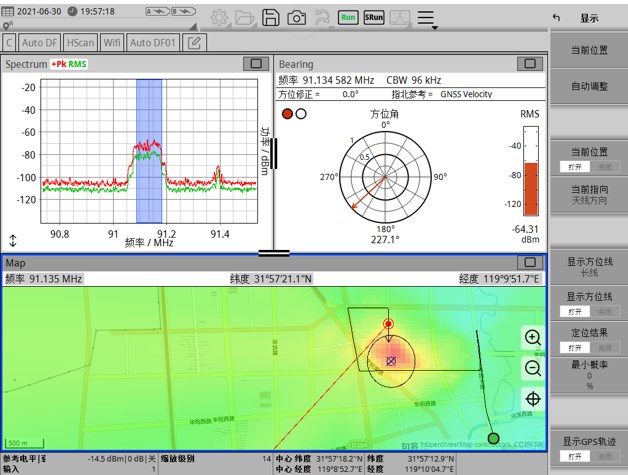Viewport: 628px width, 475px height.
Task: Center map with the crosshair icon
Action: [x=533, y=398]
